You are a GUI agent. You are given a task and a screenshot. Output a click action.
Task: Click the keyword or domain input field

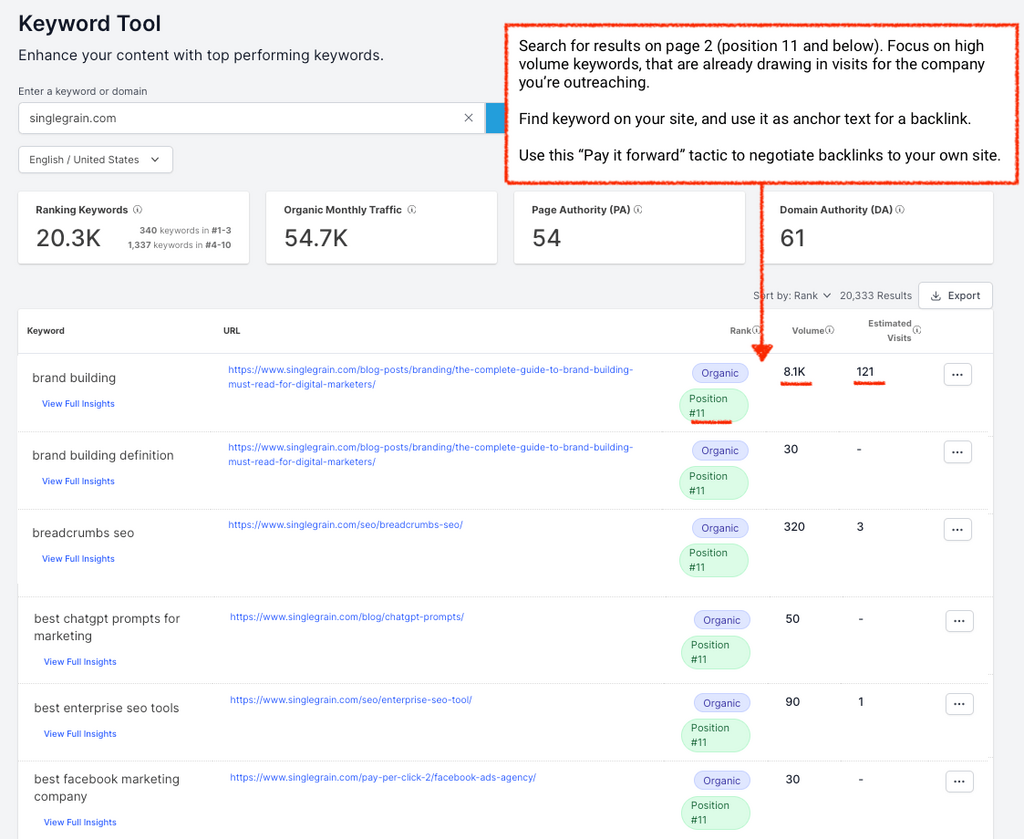pos(240,118)
